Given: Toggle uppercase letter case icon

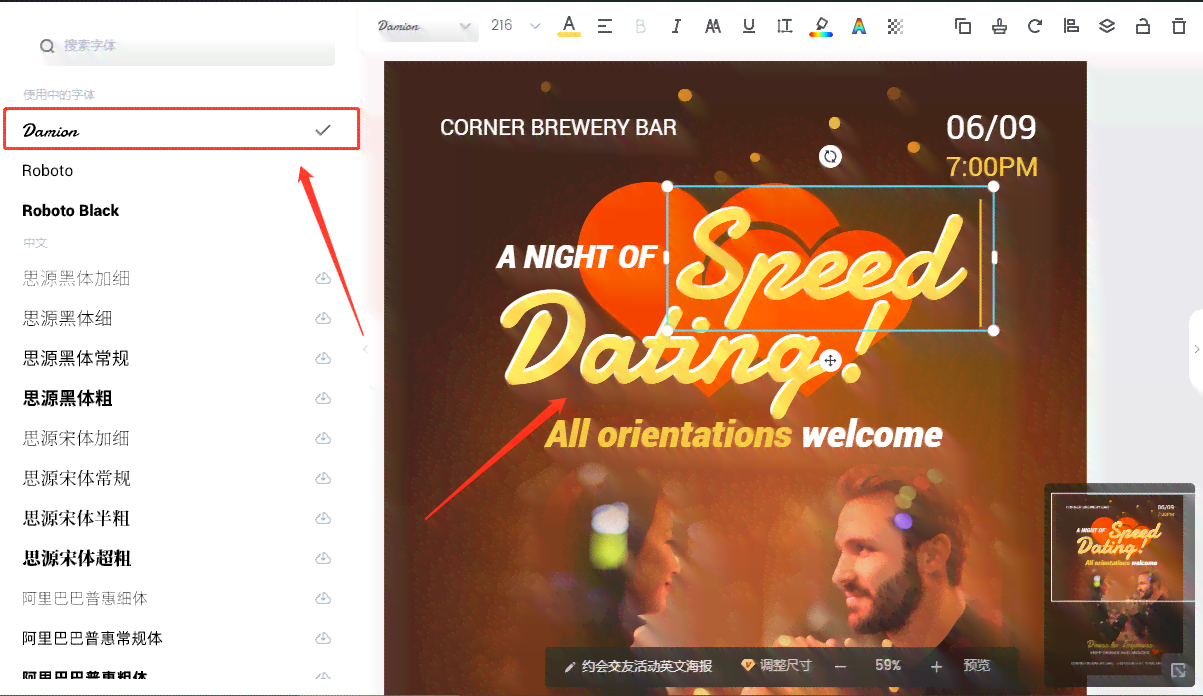Looking at the screenshot, I should [713, 26].
